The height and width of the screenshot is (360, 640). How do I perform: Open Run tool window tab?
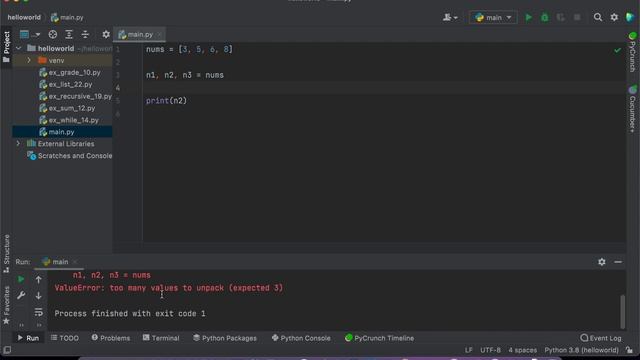pyautogui.click(x=28, y=338)
